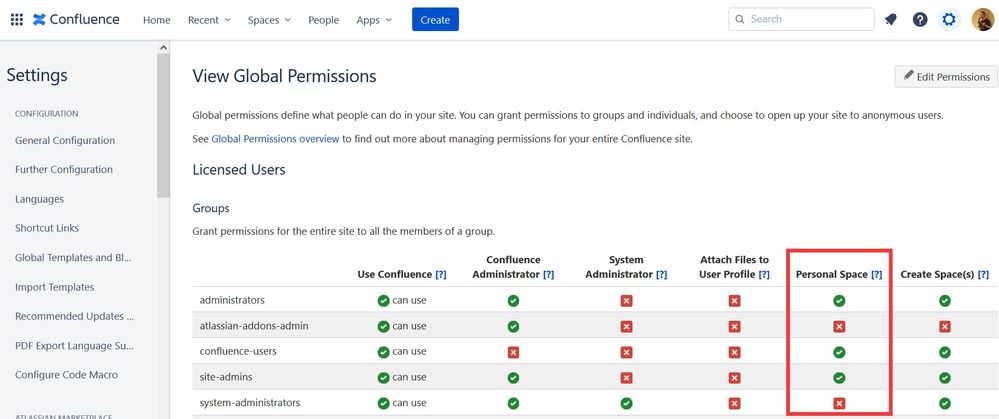Expand the Spaces dropdown menu

point(269,20)
